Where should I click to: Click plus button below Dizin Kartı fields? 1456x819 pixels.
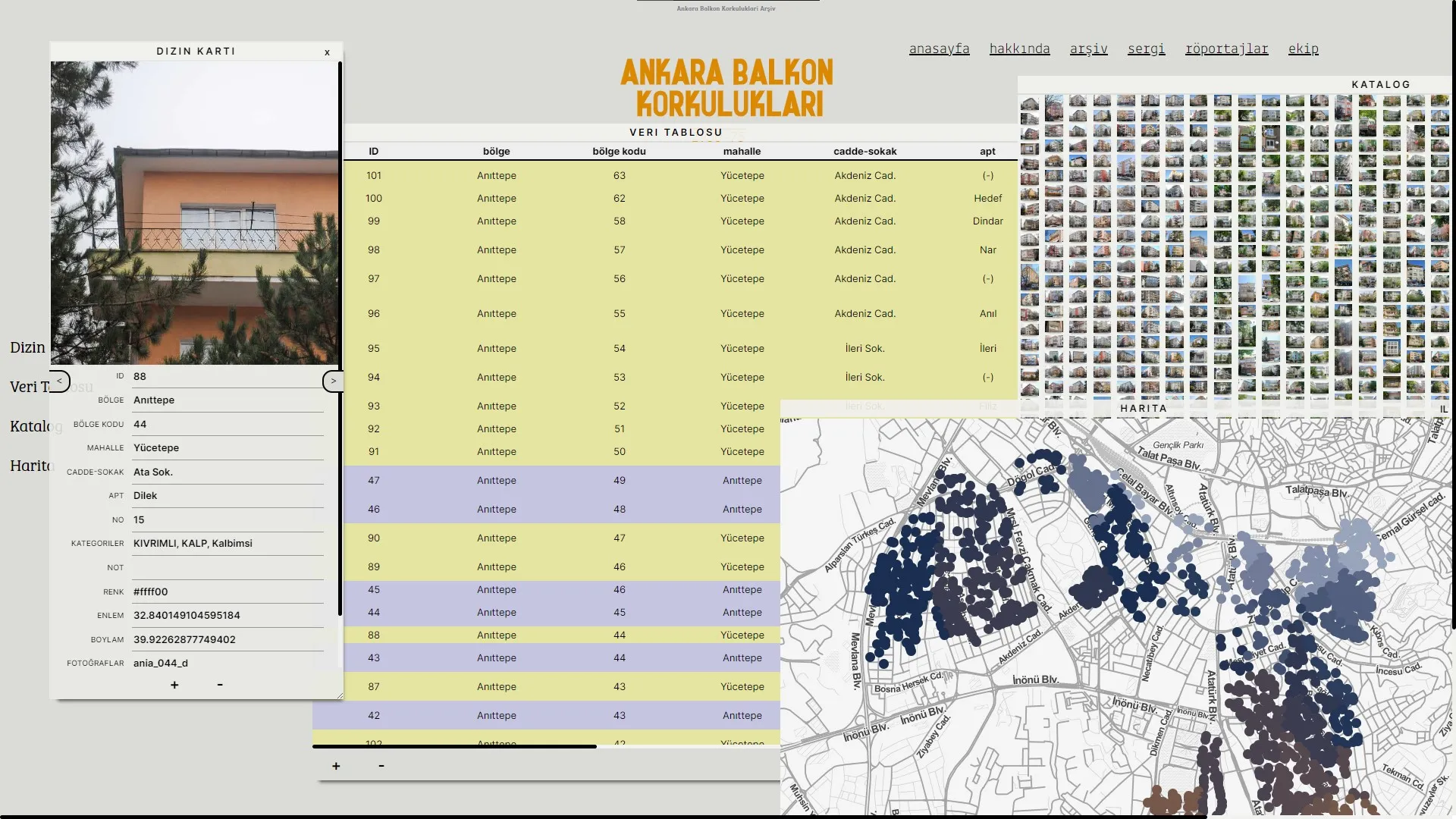coord(174,685)
